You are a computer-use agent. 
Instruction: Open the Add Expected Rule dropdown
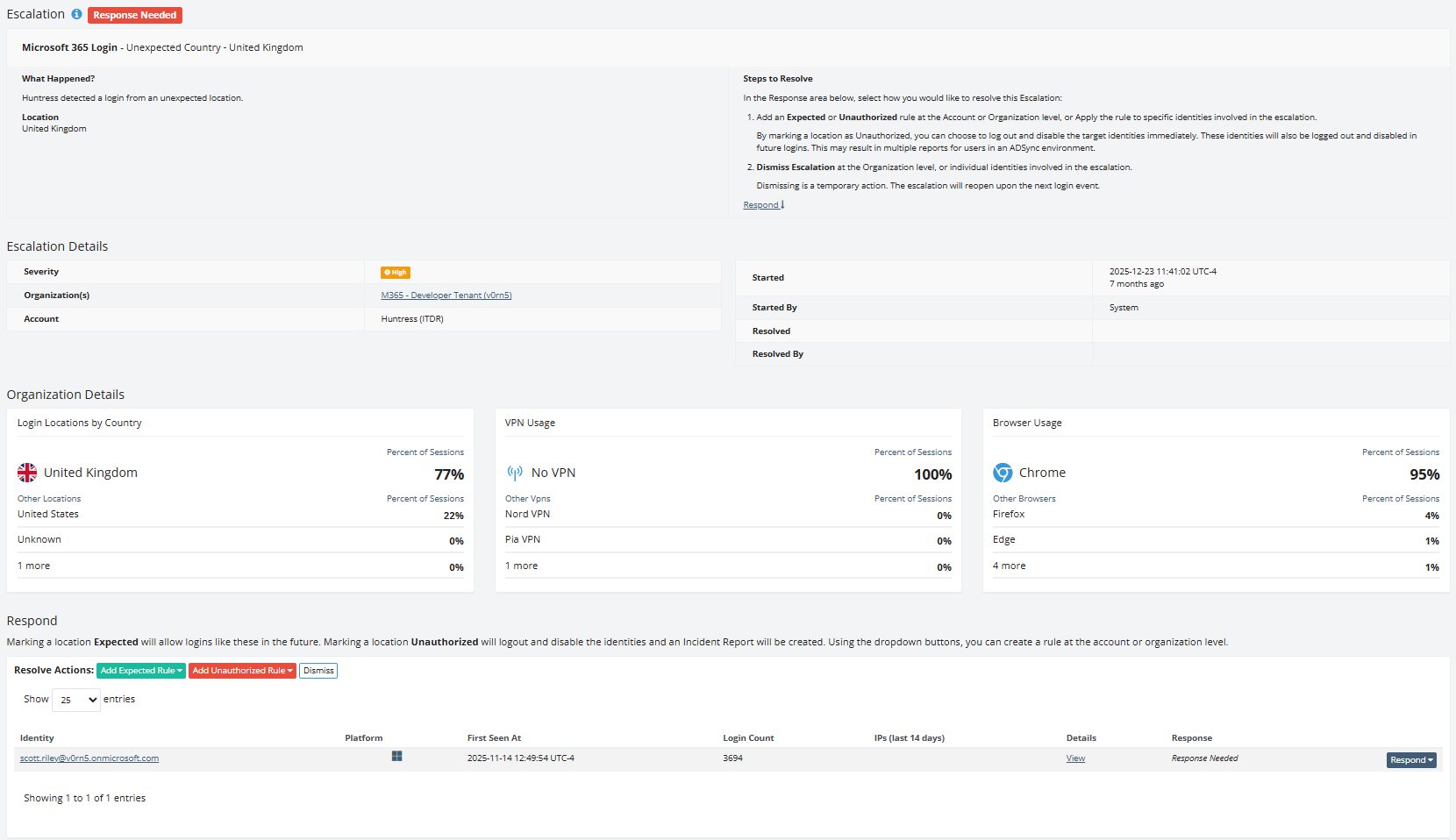coord(141,671)
